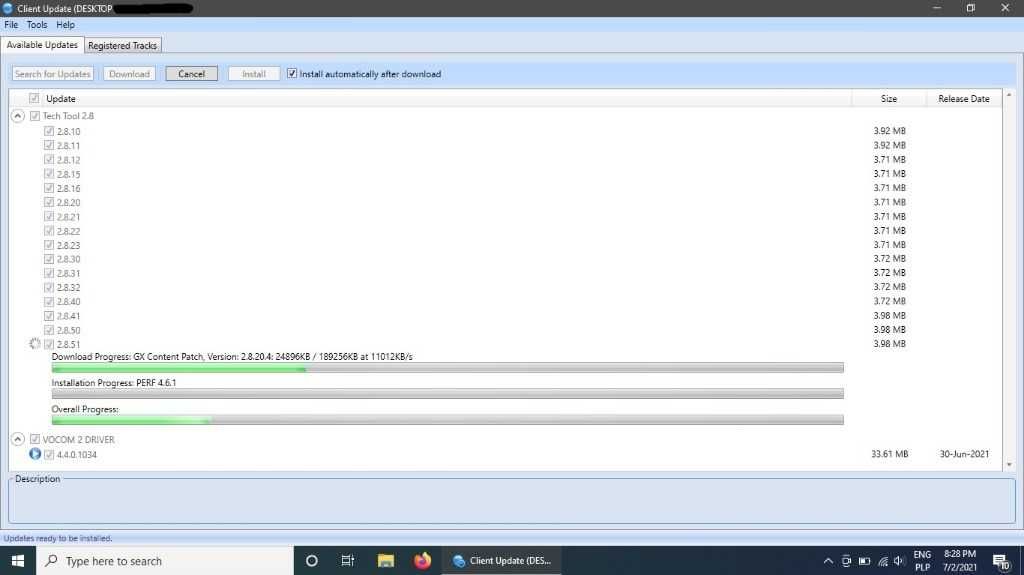1024x575 pixels.
Task: Toggle Install automatically after download checkbox
Action: pyautogui.click(x=292, y=73)
